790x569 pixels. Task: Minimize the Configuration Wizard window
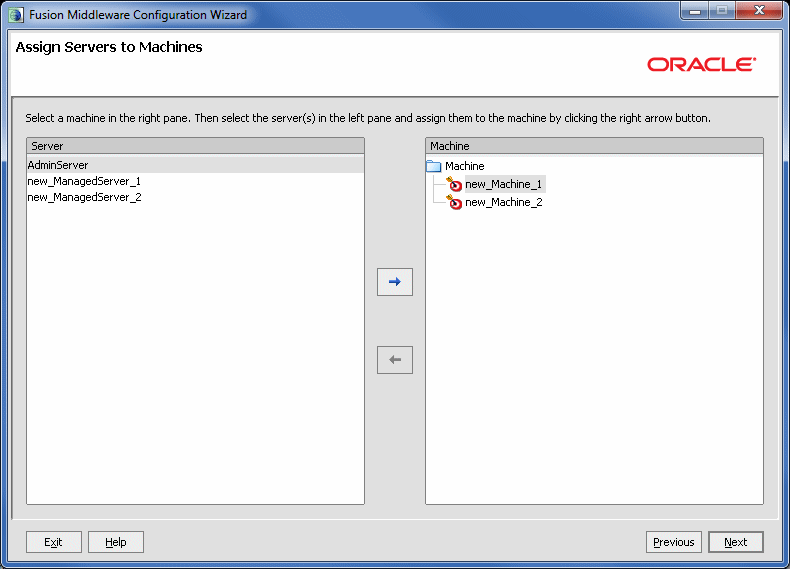(695, 11)
